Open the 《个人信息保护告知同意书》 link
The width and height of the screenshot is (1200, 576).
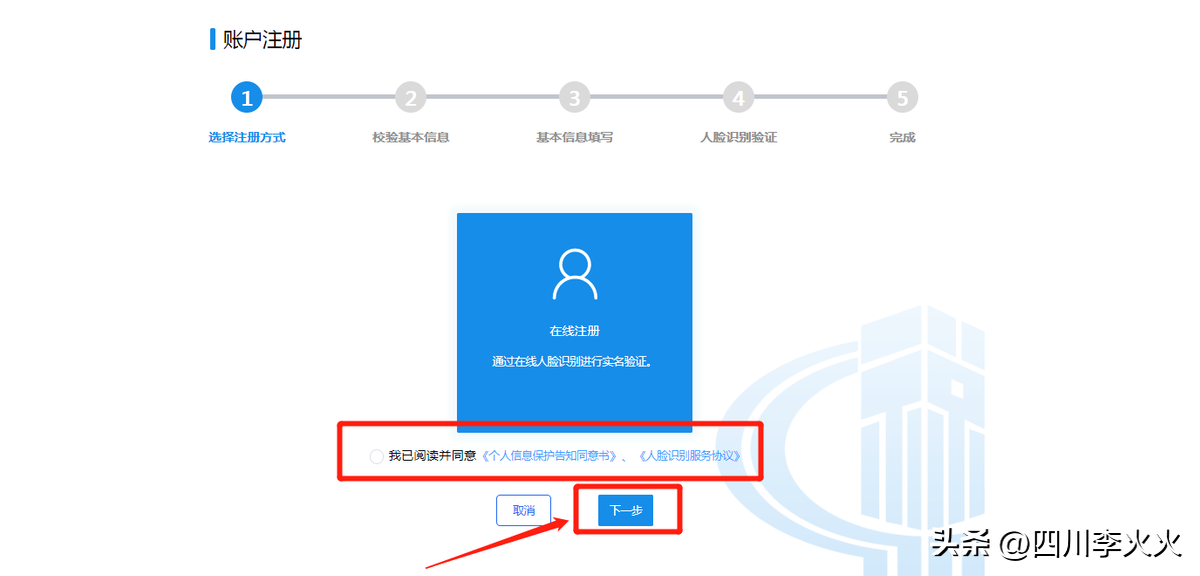coord(550,456)
